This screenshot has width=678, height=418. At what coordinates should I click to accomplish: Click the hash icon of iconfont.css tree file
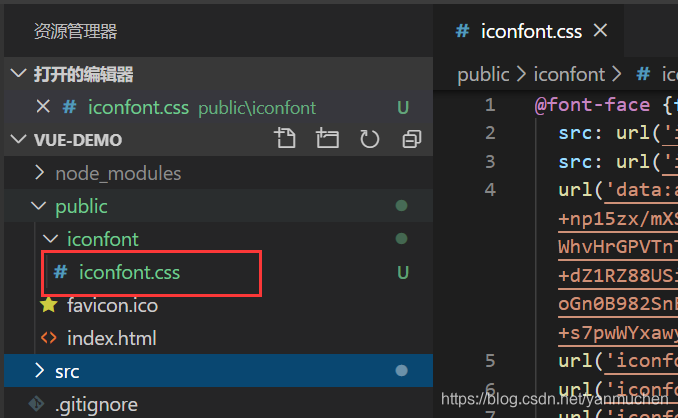[61, 272]
